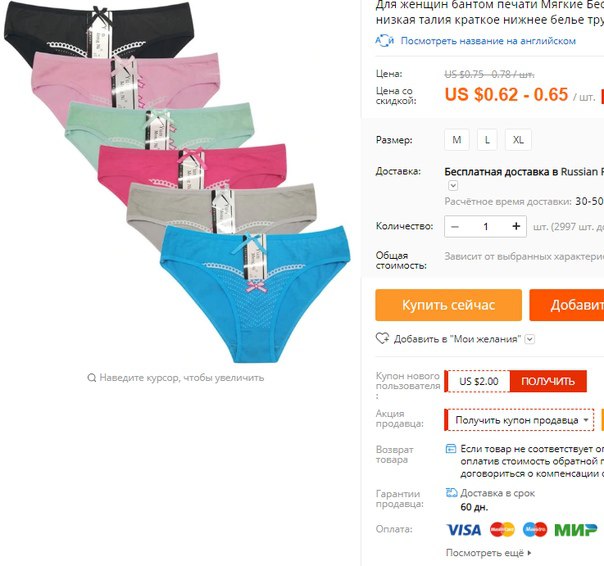Click the quantity input field
Image resolution: width=604 pixels, height=566 pixels.
click(x=485, y=227)
